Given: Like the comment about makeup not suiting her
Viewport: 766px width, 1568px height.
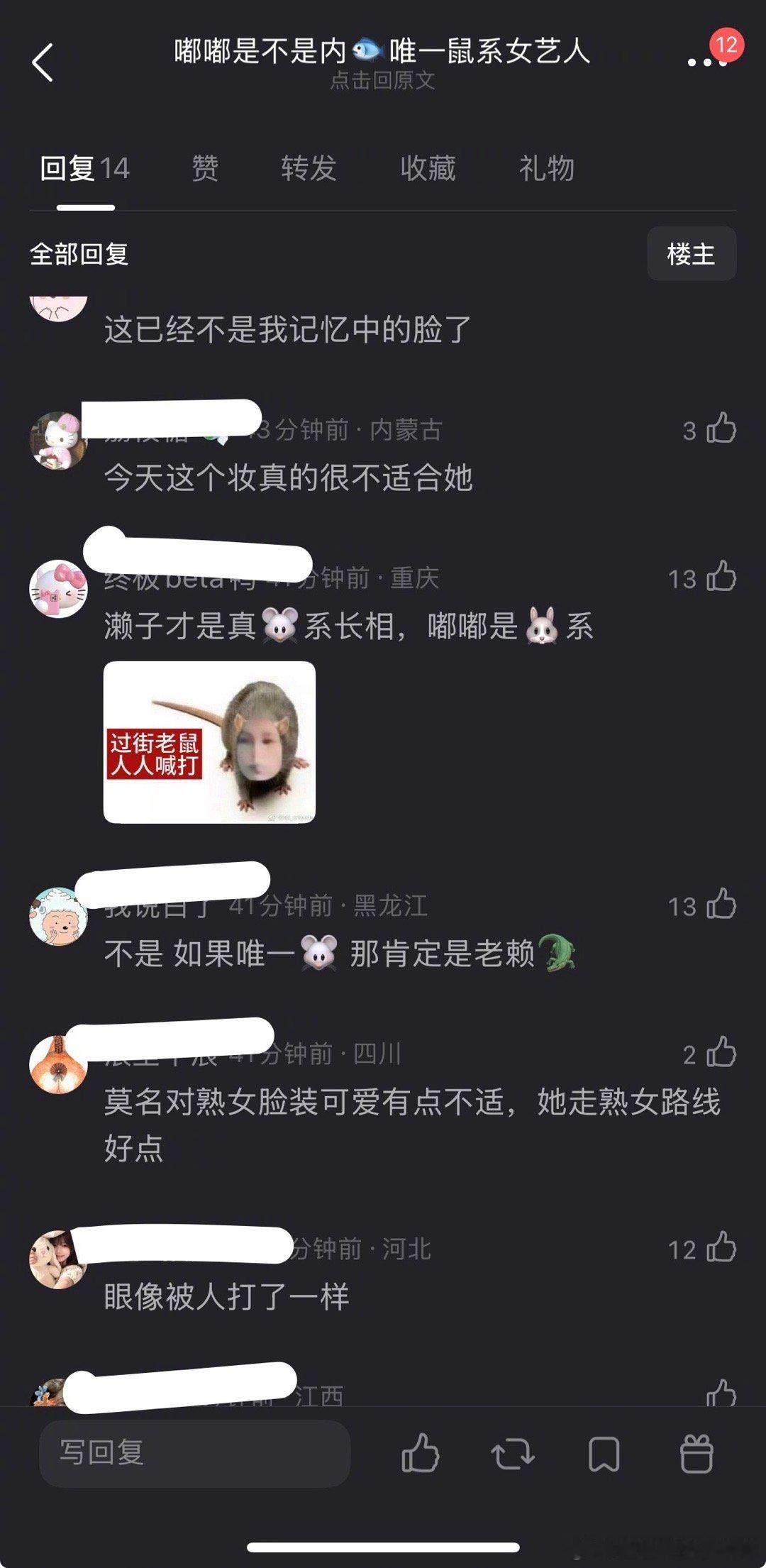Looking at the screenshot, I should [x=722, y=429].
